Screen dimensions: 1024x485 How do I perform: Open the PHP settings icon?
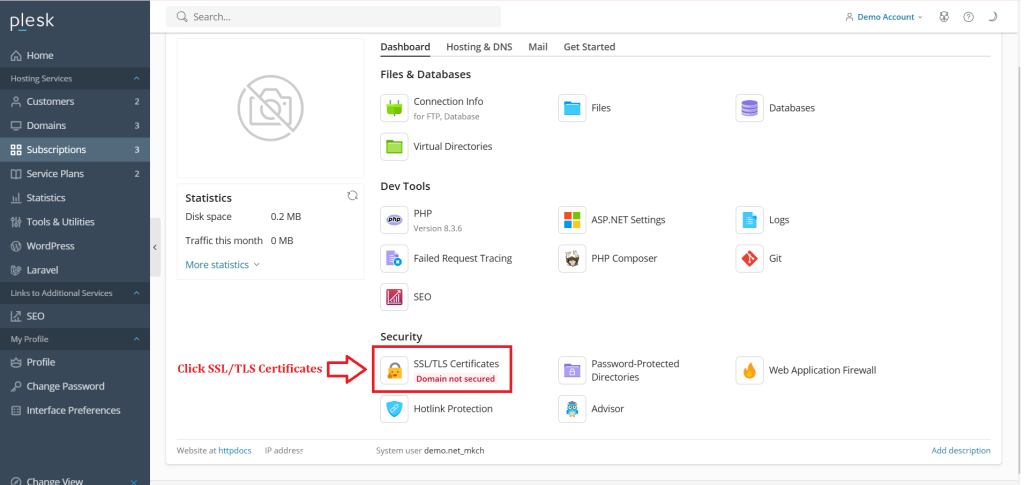(x=394, y=220)
